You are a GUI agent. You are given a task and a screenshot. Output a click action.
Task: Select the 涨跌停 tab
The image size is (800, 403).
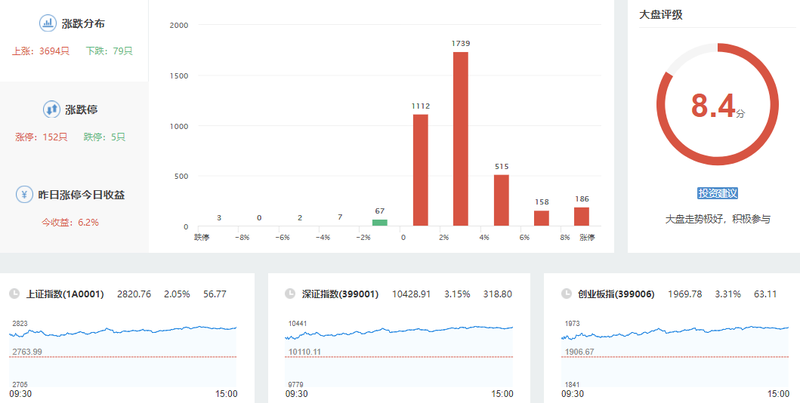coord(74,123)
